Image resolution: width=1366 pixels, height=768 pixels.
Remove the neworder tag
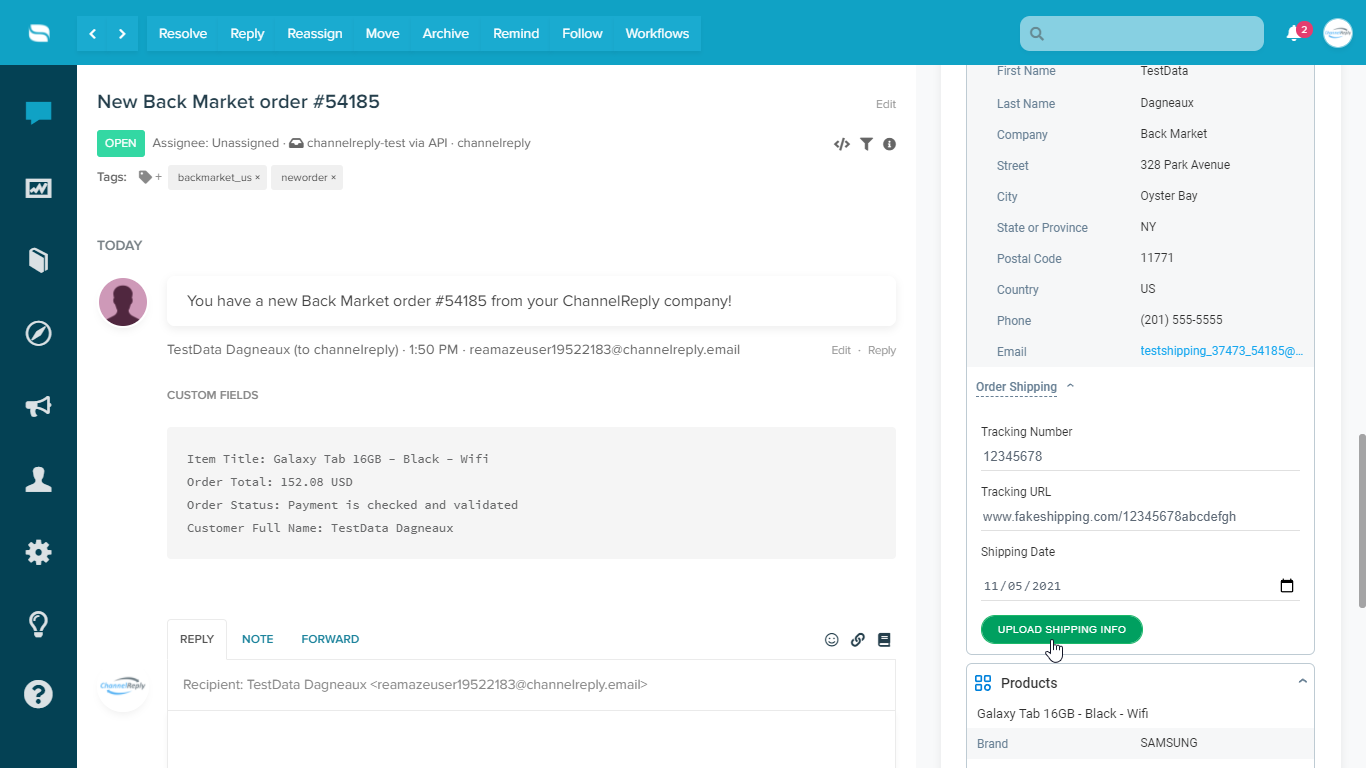[x=333, y=178]
